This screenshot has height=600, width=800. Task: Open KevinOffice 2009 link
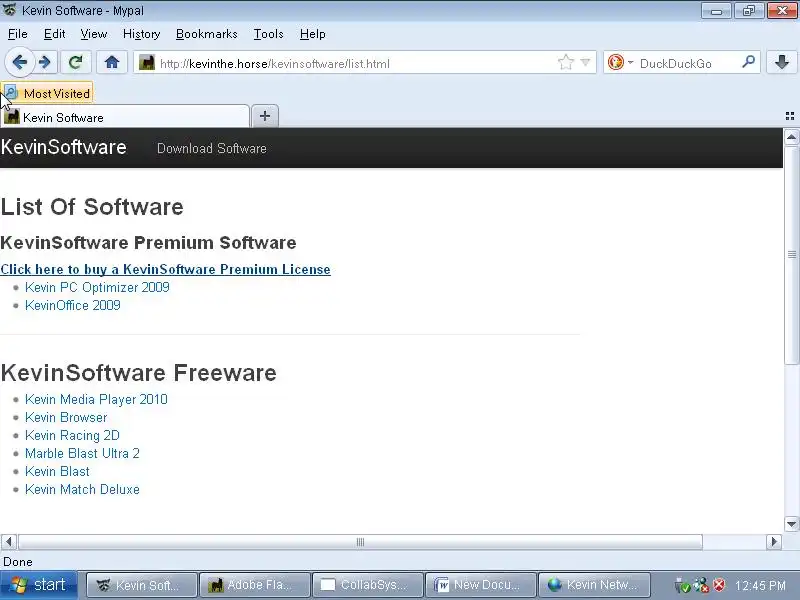(x=73, y=305)
